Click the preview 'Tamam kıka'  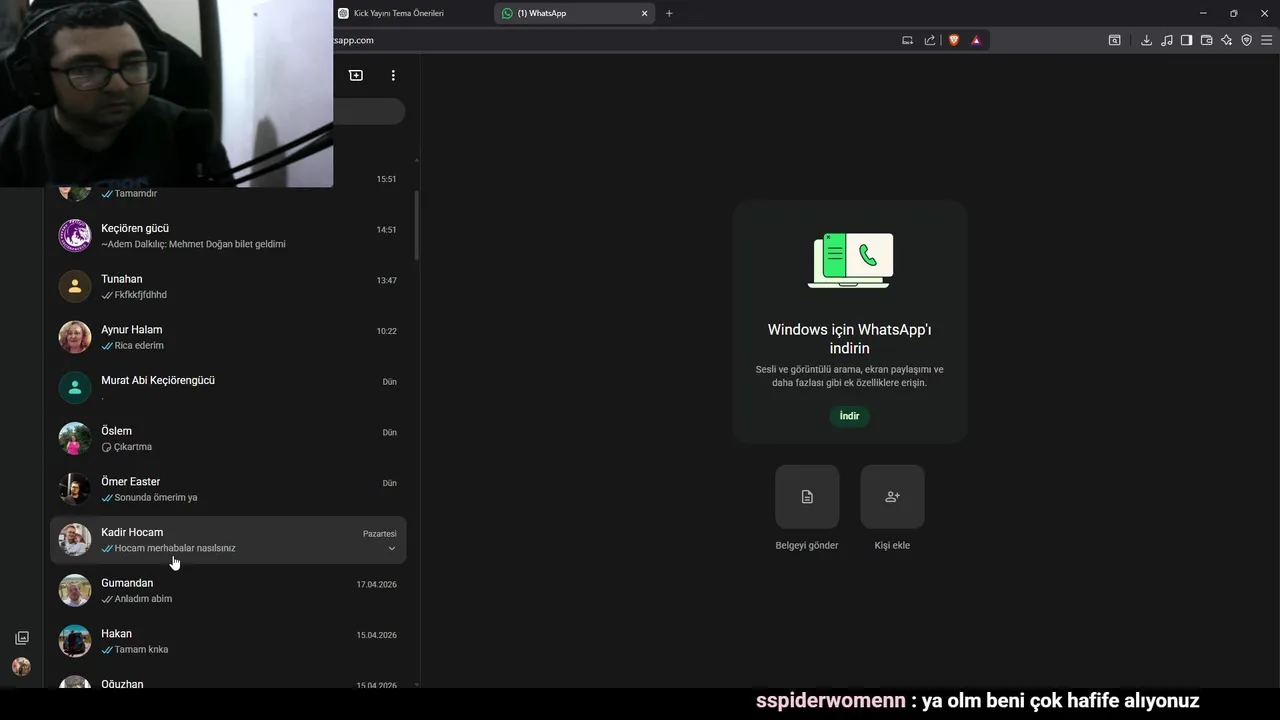(141, 650)
